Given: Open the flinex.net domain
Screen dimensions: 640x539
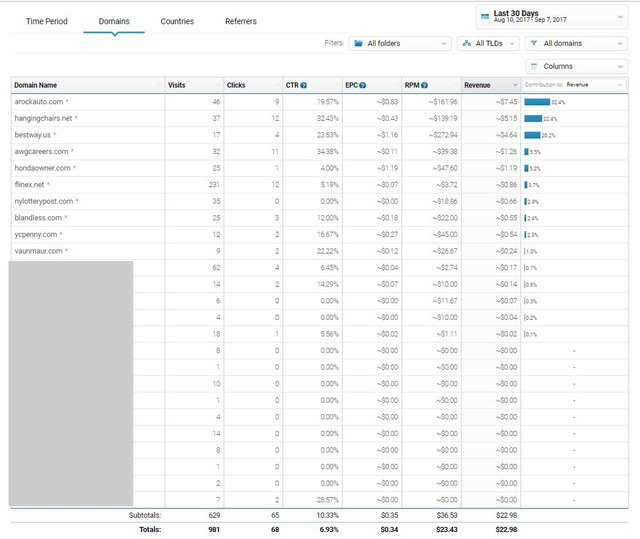Looking at the screenshot, I should point(29,184).
